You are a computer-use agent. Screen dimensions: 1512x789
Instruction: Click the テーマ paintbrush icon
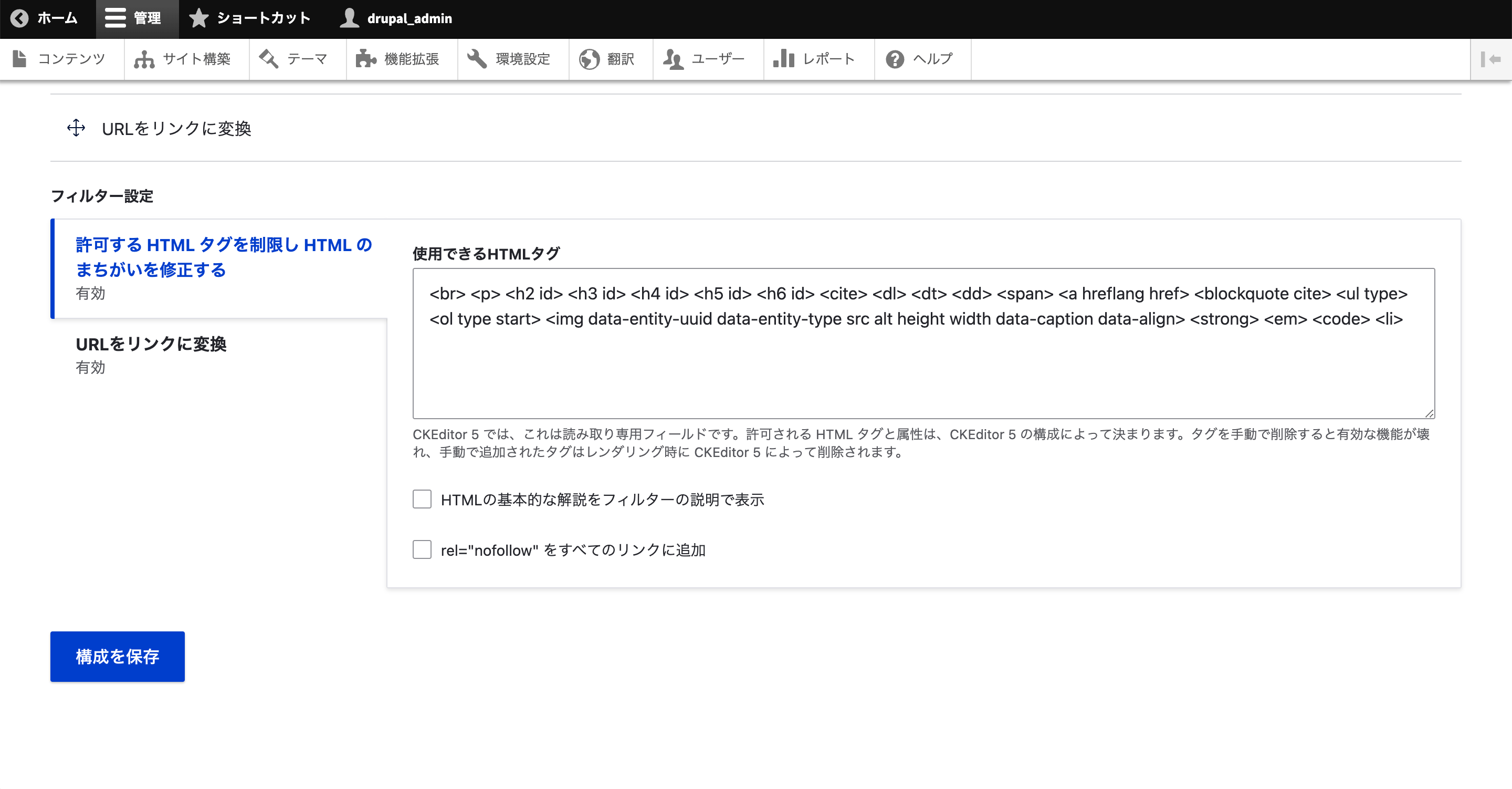point(268,59)
